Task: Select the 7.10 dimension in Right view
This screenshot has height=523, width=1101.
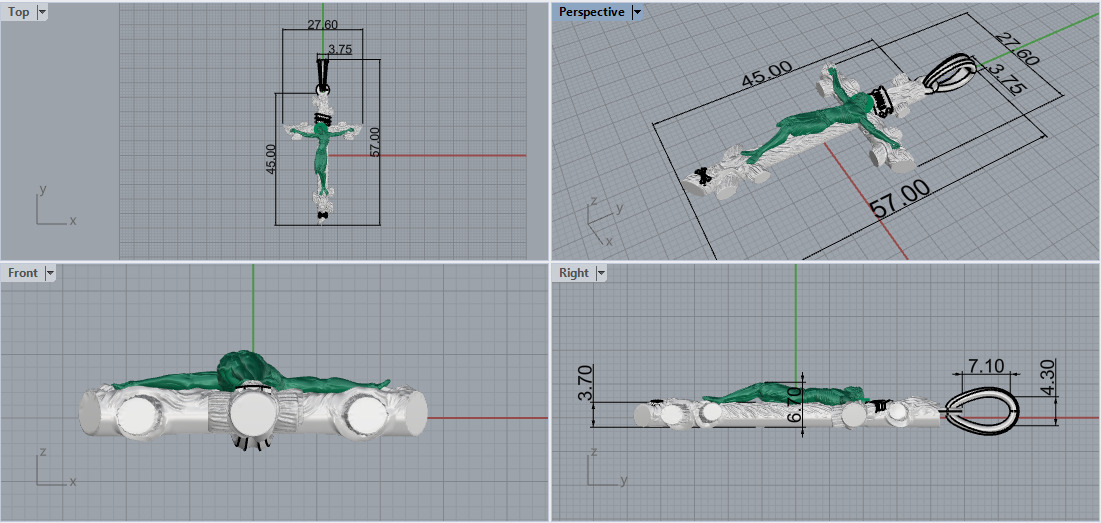Action: [x=987, y=365]
